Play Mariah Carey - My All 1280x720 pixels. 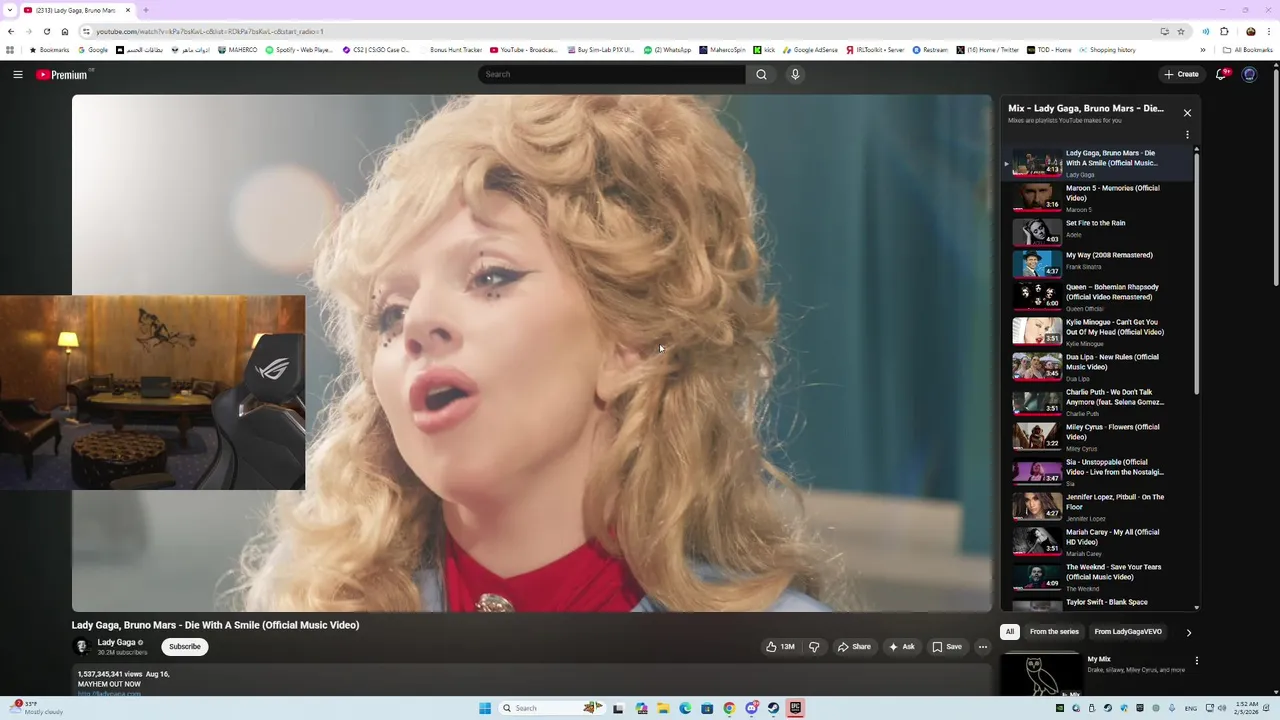pos(1098,542)
